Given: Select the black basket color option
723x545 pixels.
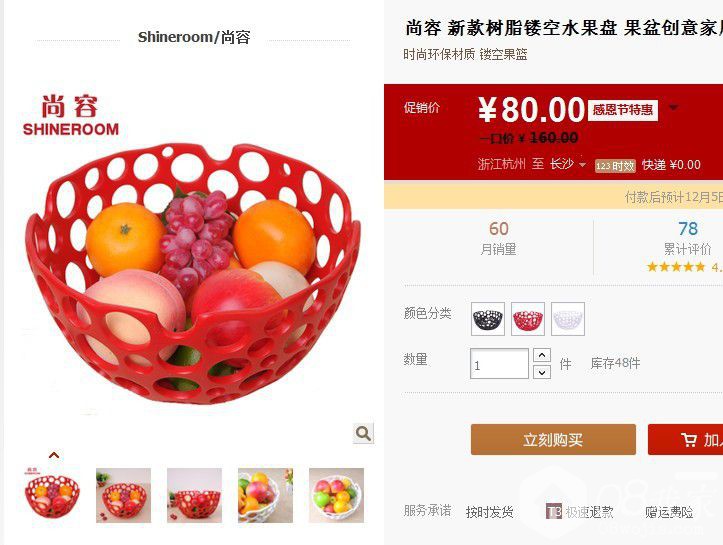Looking at the screenshot, I should click(488, 319).
